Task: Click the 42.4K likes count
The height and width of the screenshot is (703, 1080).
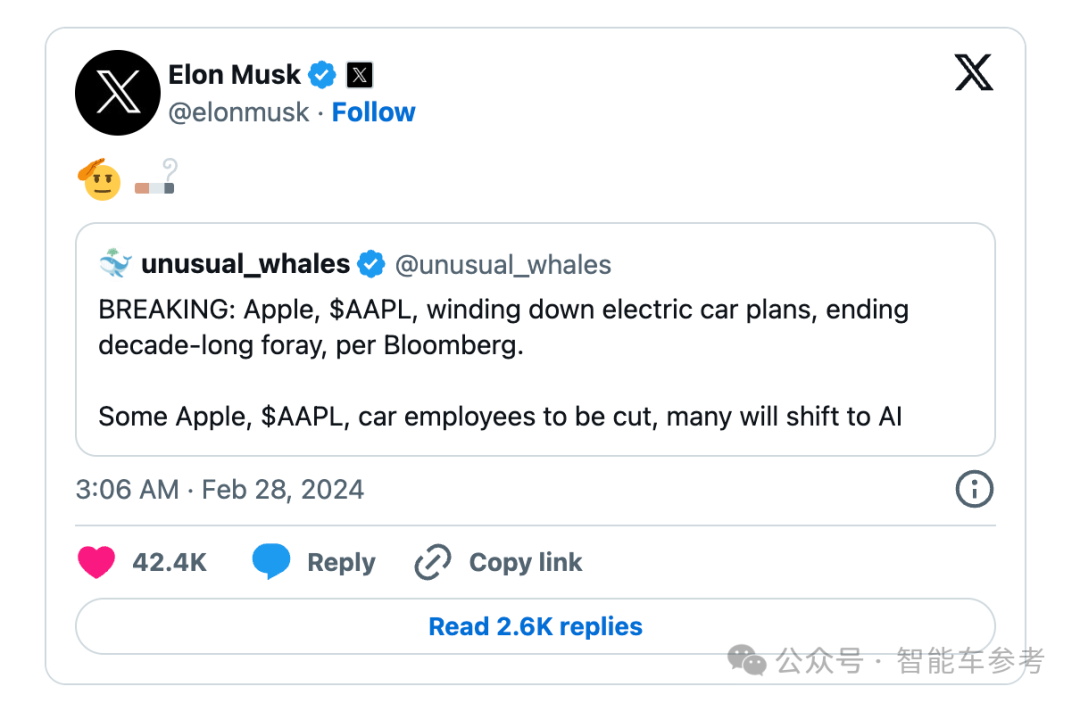Action: pos(169,562)
